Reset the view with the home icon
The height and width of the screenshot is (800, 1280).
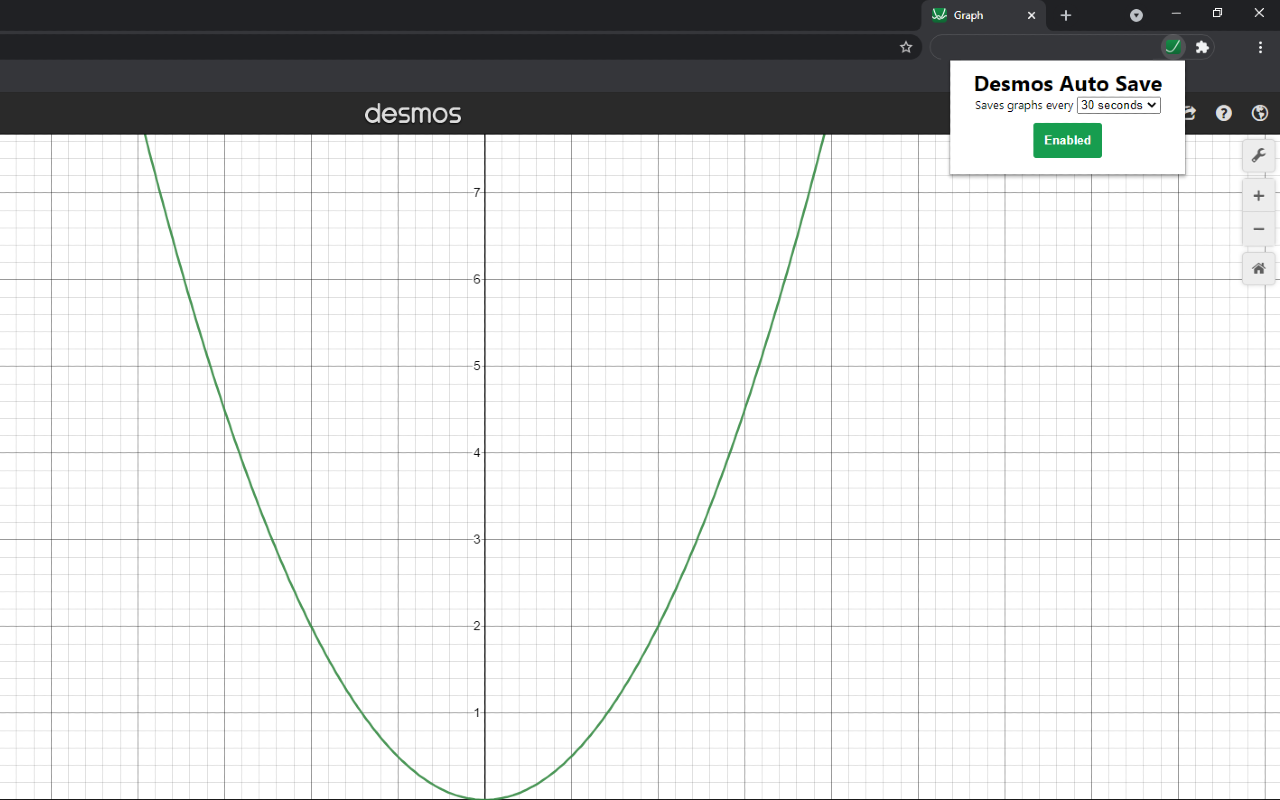pos(1258,268)
